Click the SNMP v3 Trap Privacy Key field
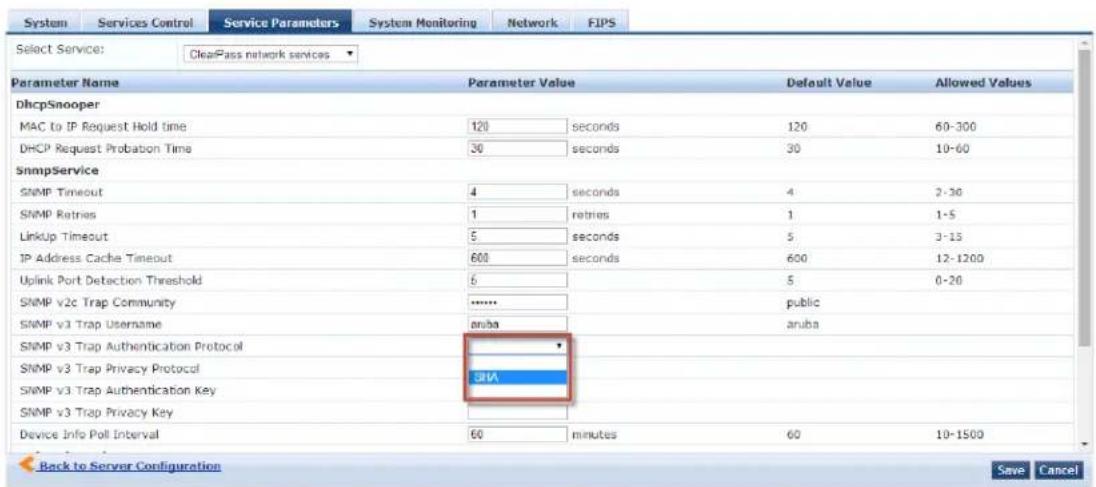 point(517,412)
